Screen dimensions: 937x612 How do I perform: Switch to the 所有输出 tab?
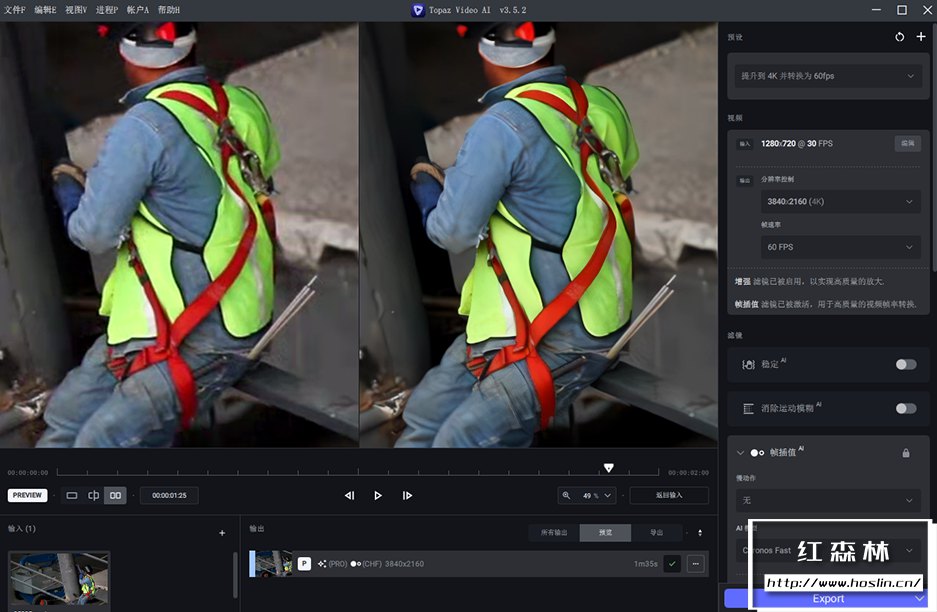pyautogui.click(x=553, y=533)
